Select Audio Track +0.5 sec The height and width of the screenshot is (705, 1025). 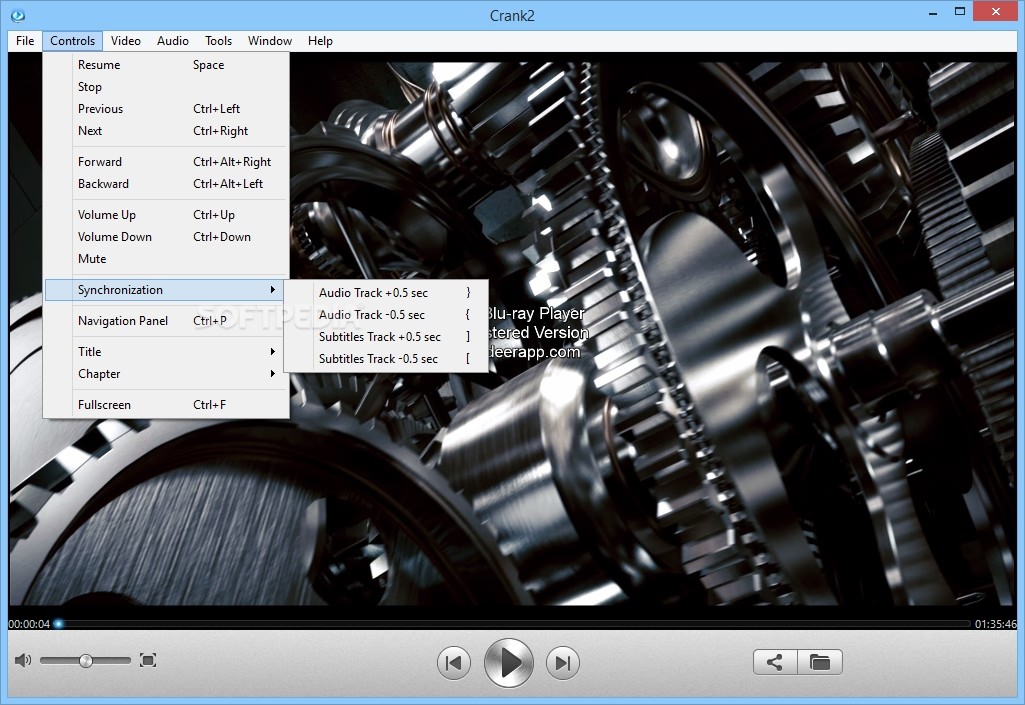[386, 293]
